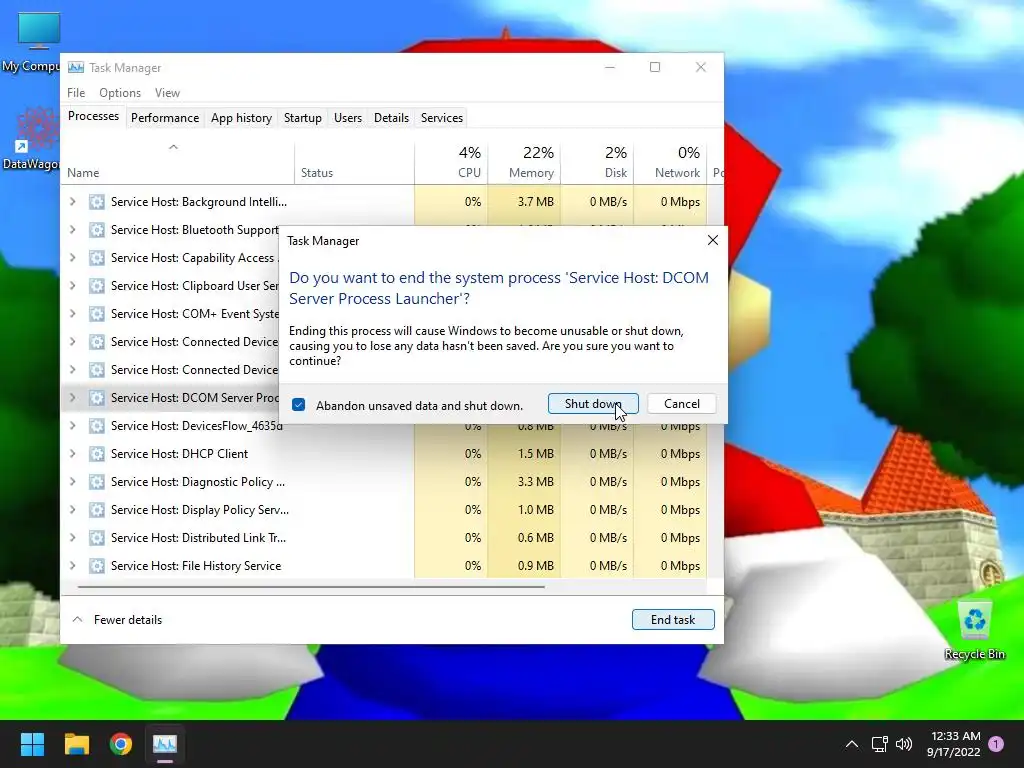1024x768 pixels.
Task: Click the network icon in system tray
Action: [x=879, y=744]
